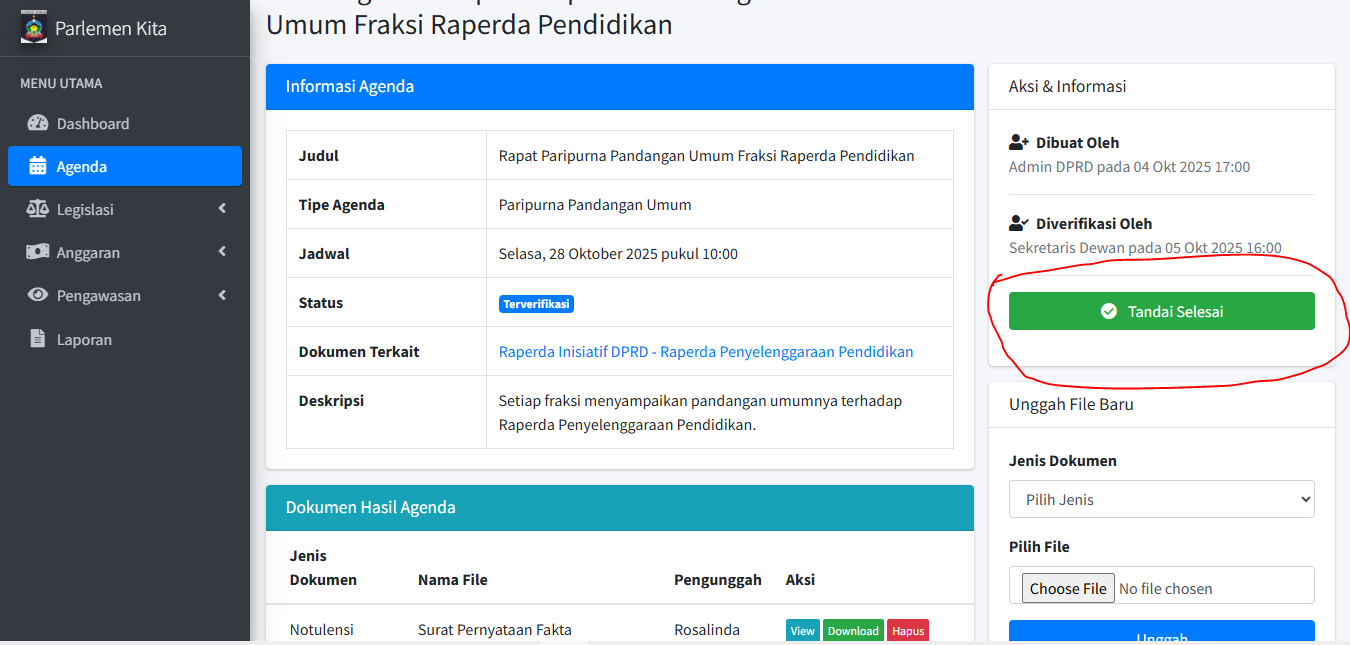Screen dimensions: 1350x645
Task: Click the blue Terverifikasi status badge
Action: (536, 304)
